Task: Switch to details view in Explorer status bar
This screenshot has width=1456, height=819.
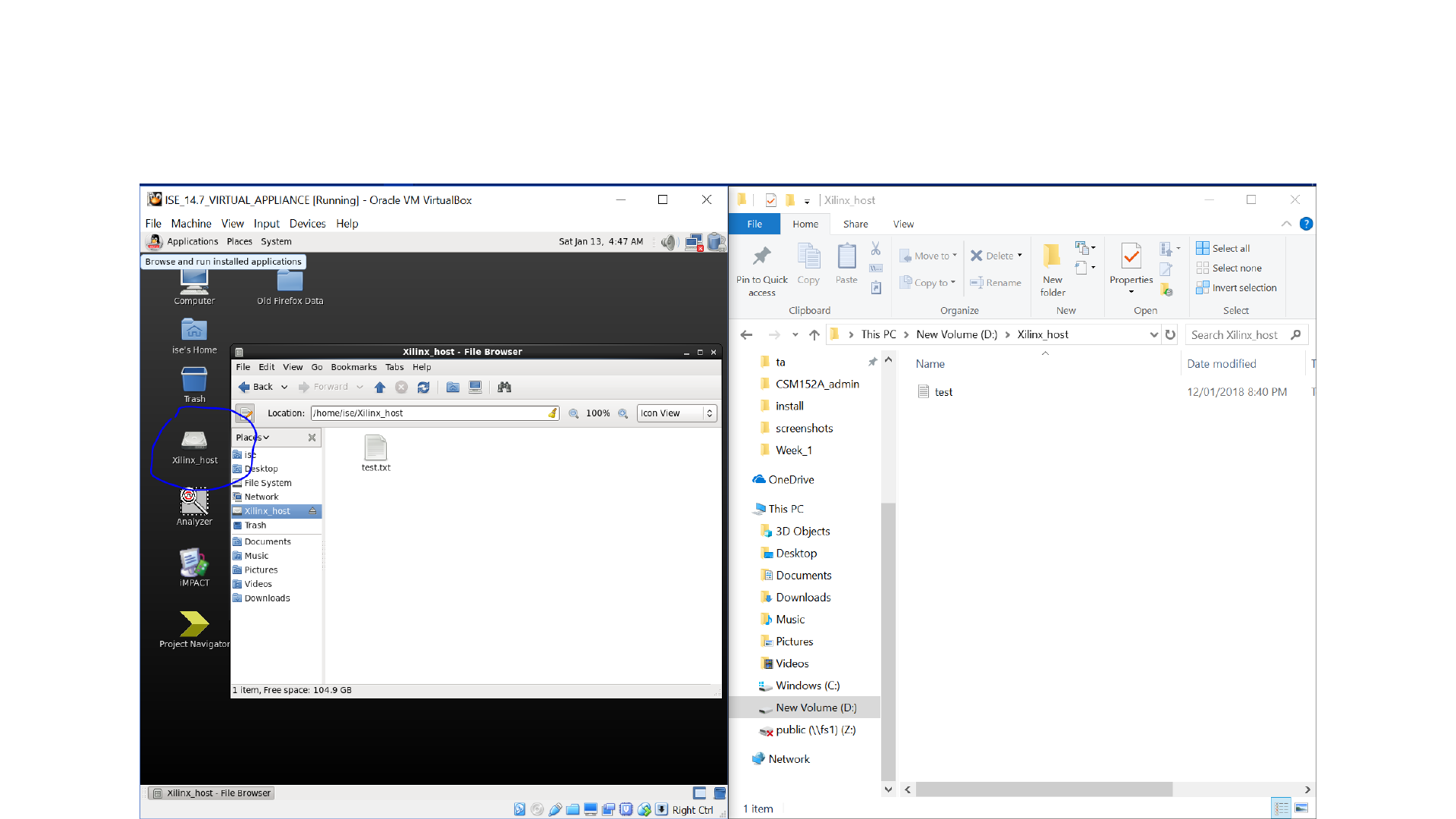Action: (x=1281, y=808)
